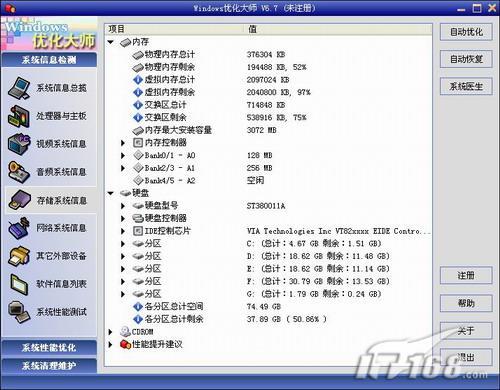Click the 项目 column header
This screenshot has height=390, width=500.
tap(175, 29)
